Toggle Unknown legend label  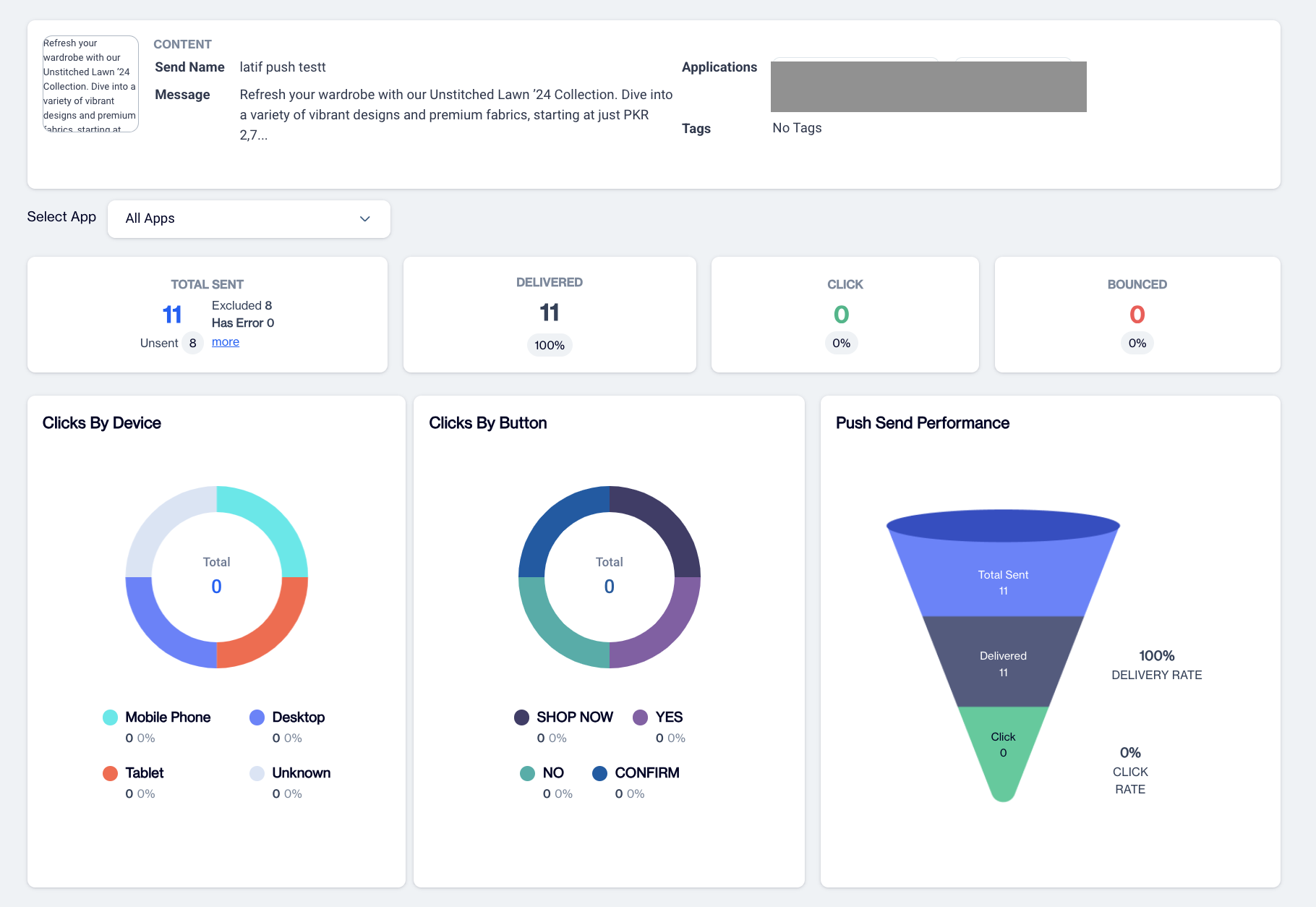point(302,773)
